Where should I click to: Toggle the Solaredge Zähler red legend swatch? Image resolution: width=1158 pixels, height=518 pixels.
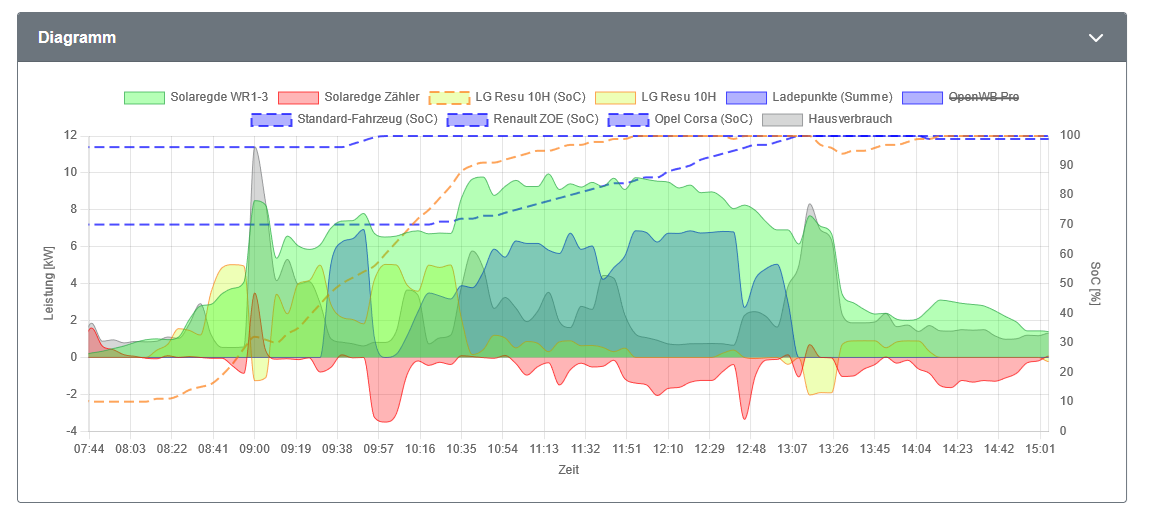[298, 97]
